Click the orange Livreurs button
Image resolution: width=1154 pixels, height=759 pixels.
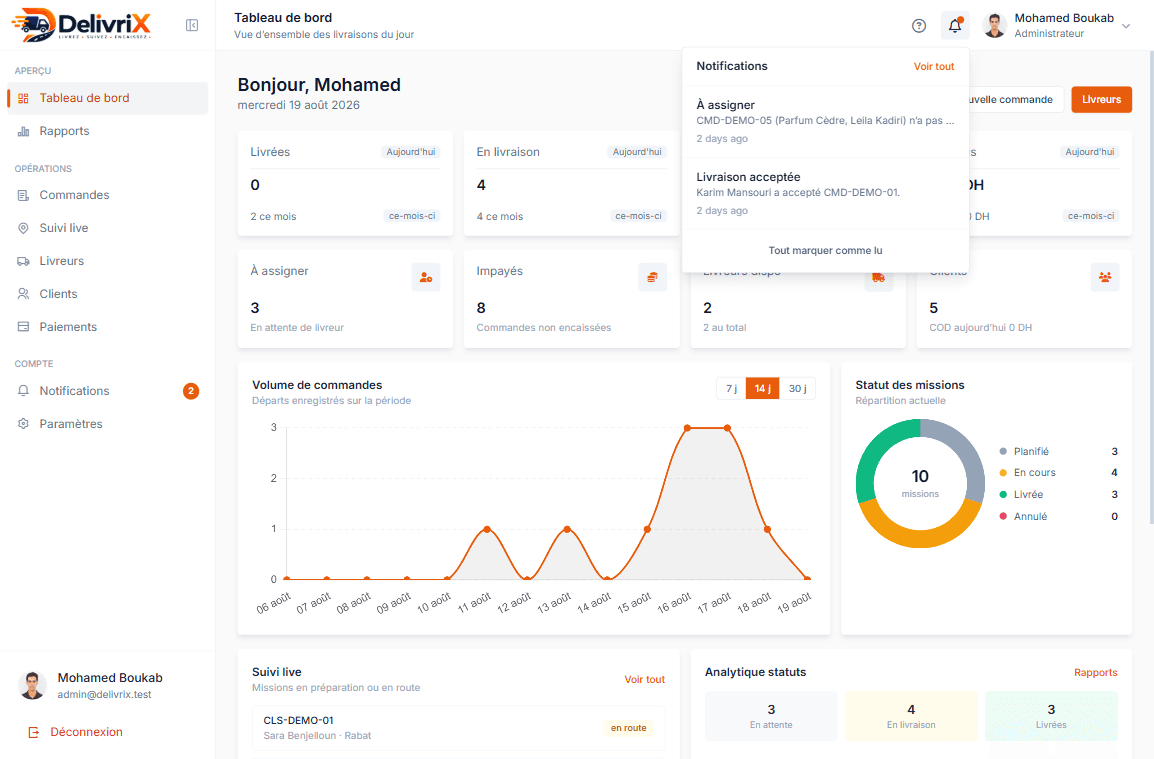click(1101, 99)
